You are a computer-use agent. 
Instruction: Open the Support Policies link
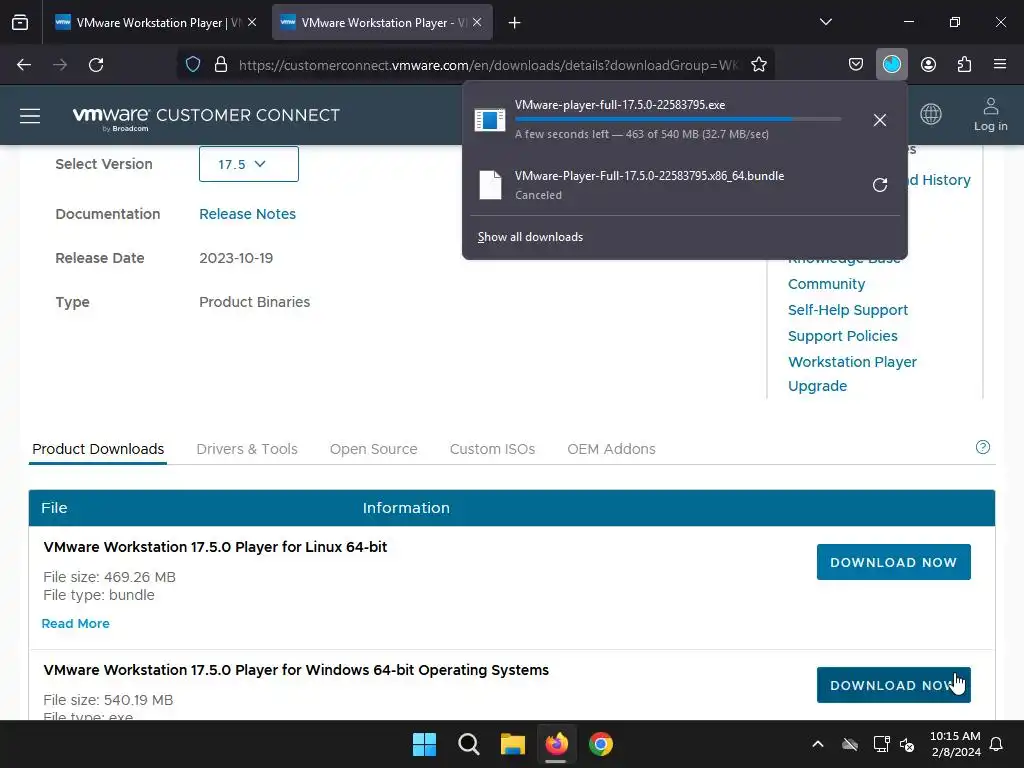pyautogui.click(x=842, y=336)
